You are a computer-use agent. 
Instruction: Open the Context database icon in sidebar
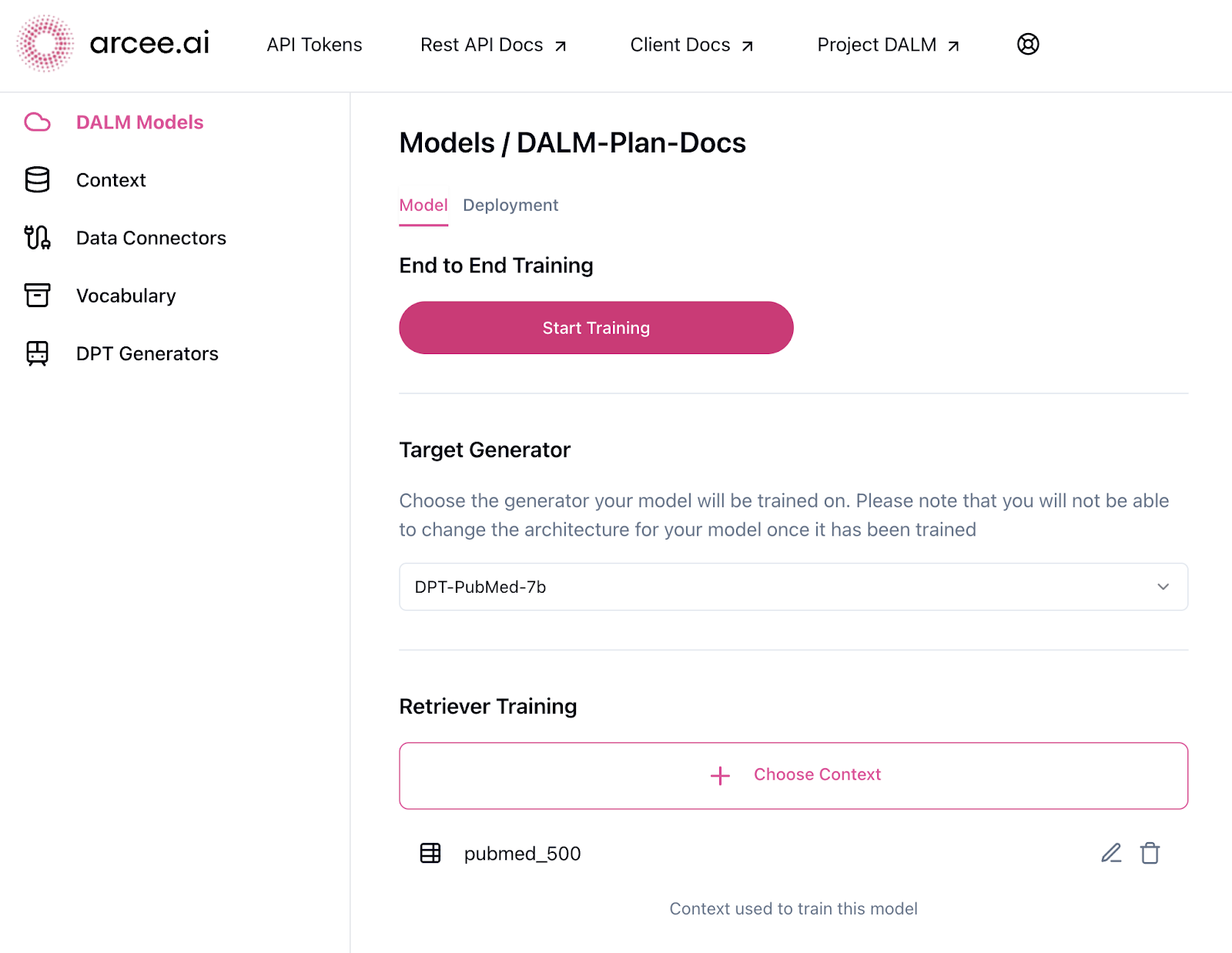[x=37, y=179]
